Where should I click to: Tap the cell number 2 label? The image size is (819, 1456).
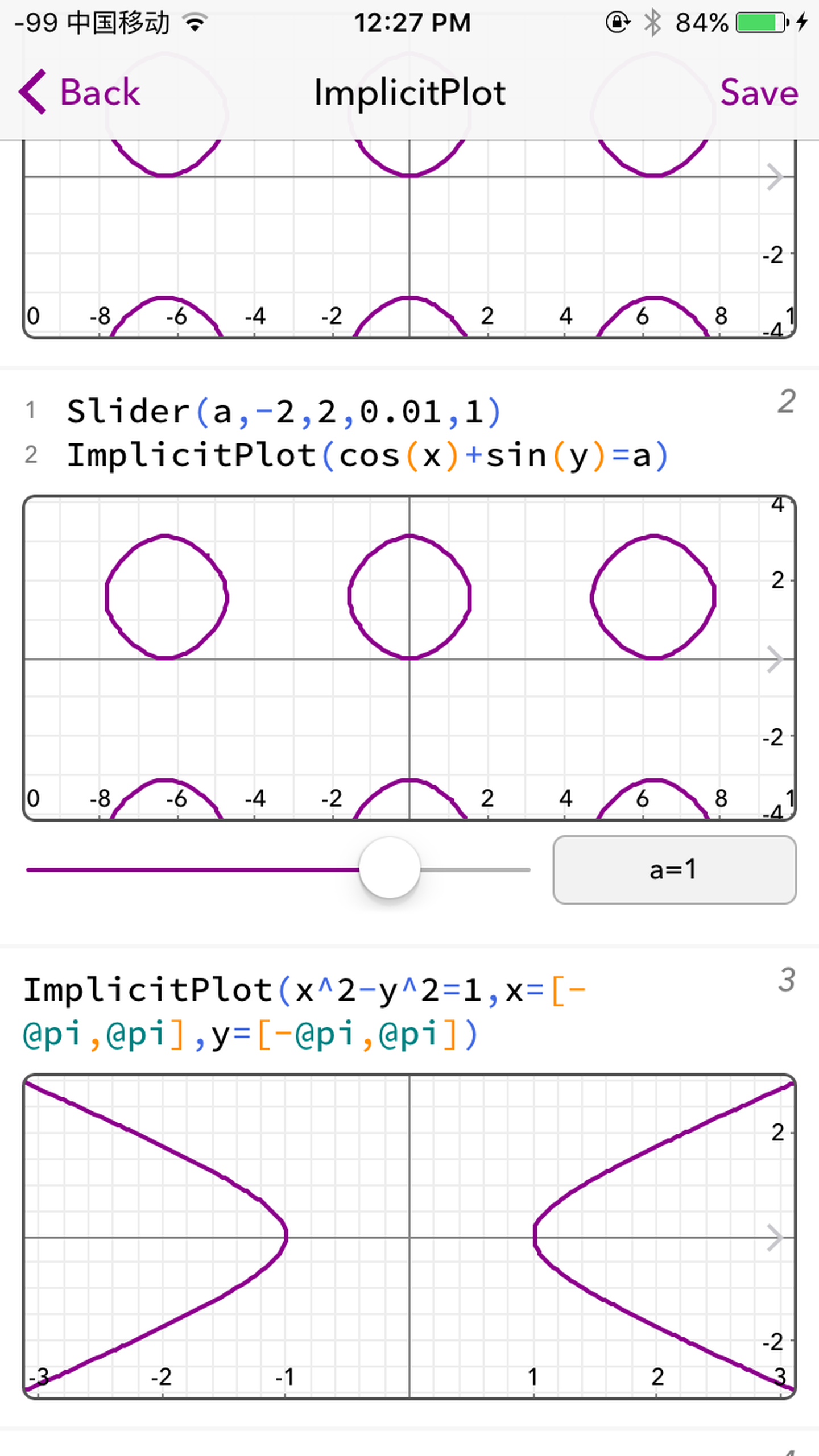[x=787, y=401]
